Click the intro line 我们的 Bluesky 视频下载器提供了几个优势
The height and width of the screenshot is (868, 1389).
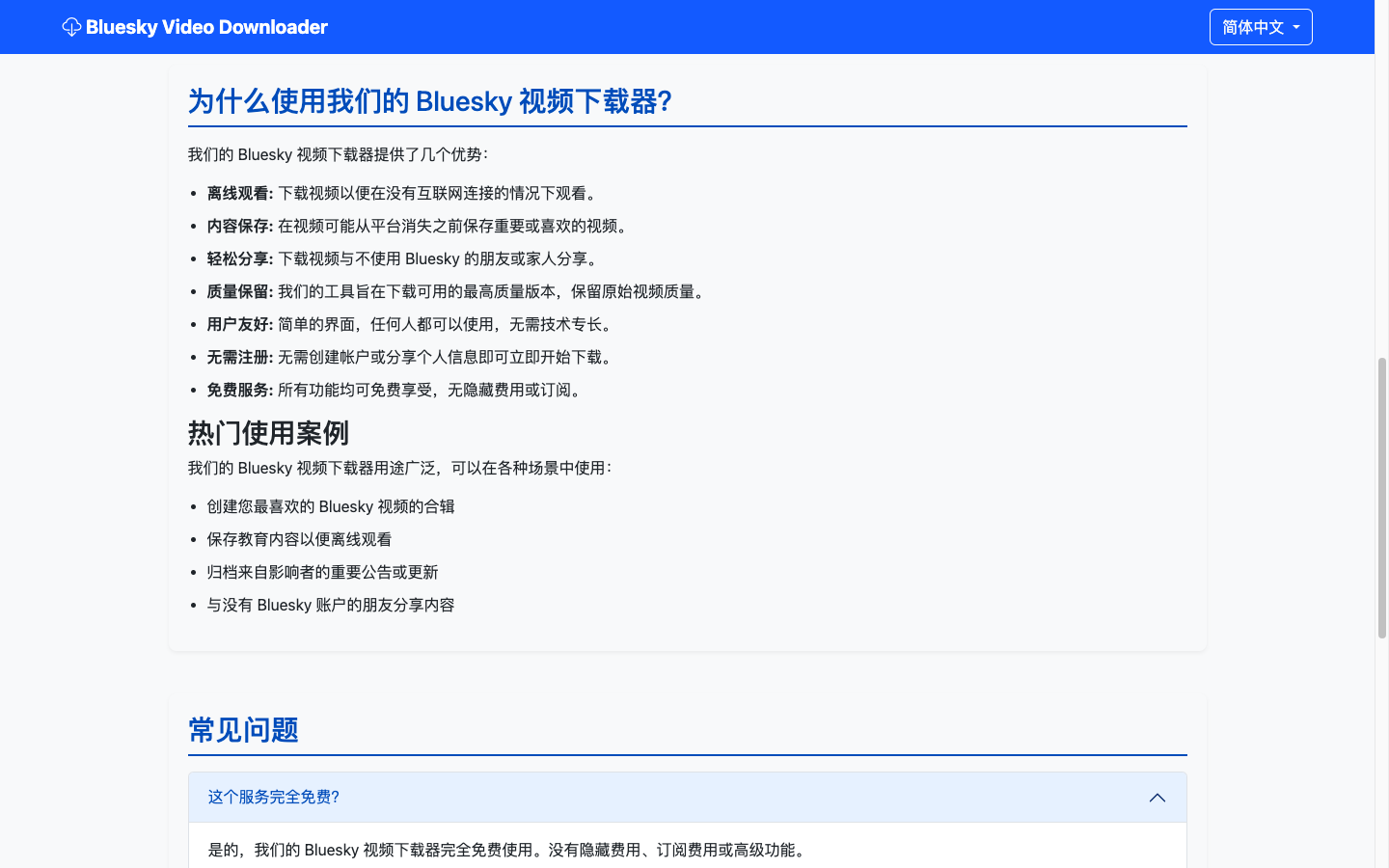click(x=338, y=154)
